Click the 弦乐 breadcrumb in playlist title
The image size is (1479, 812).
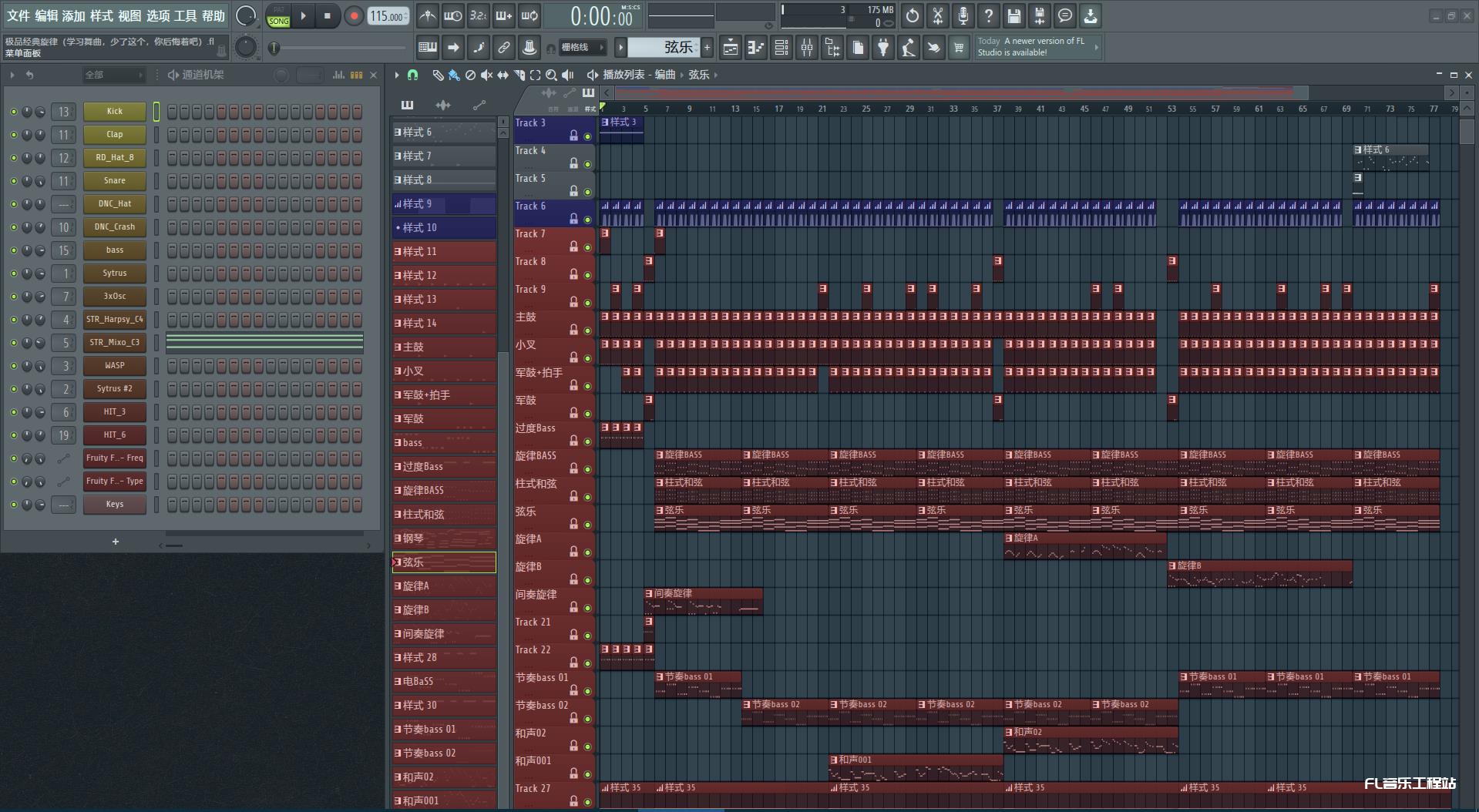pos(698,75)
